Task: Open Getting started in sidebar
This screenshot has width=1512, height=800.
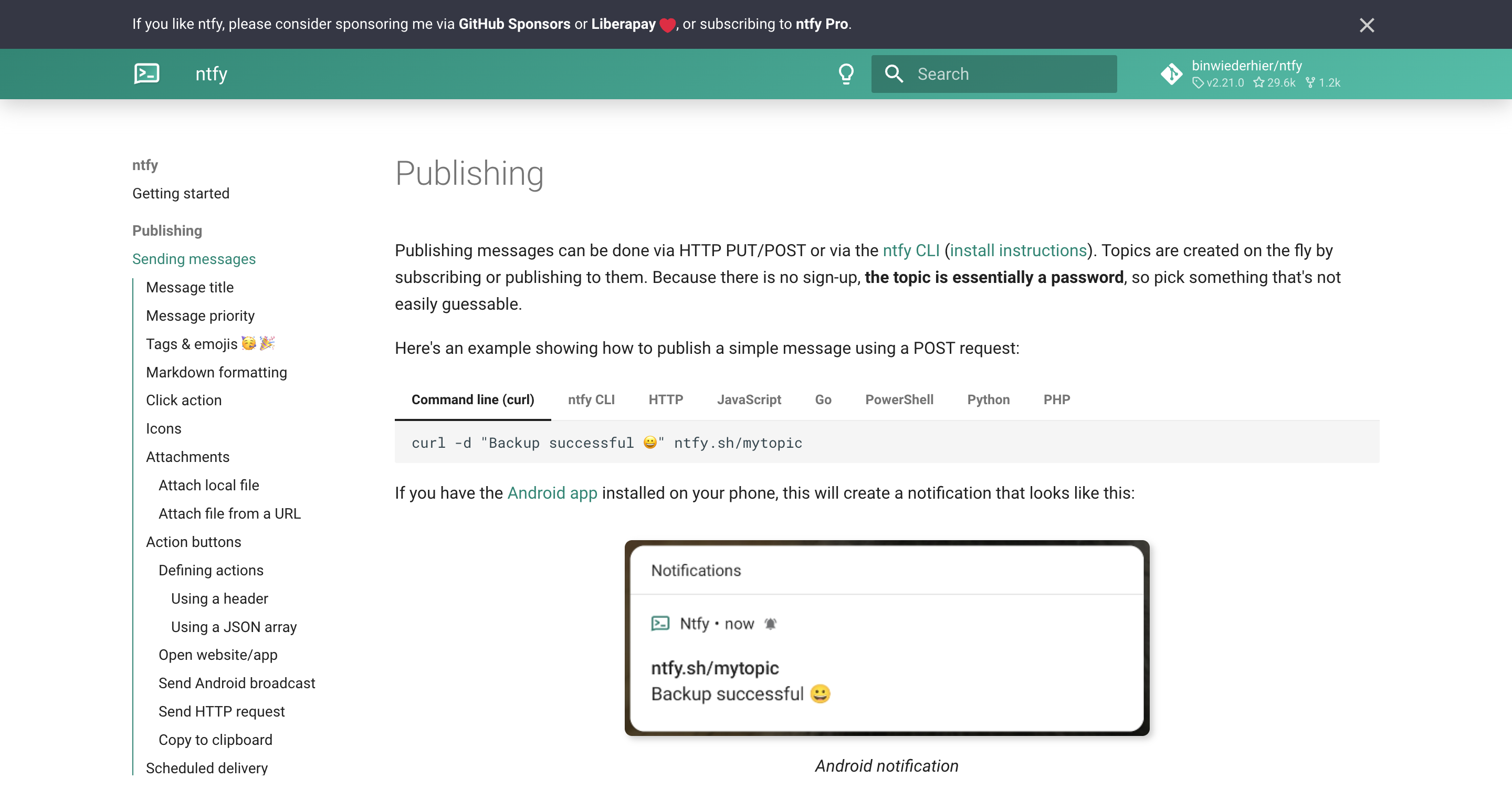Action: coord(181,194)
